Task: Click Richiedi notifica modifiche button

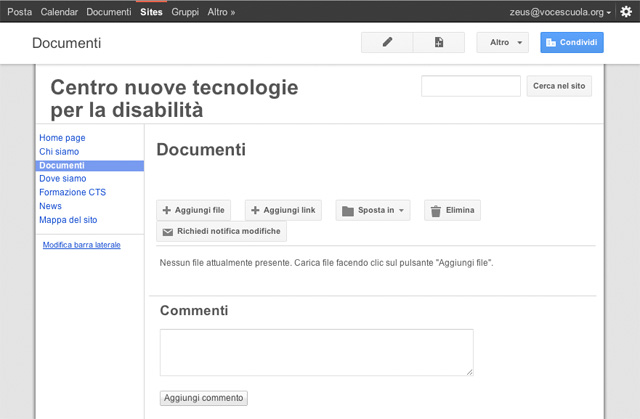Action: [x=221, y=231]
